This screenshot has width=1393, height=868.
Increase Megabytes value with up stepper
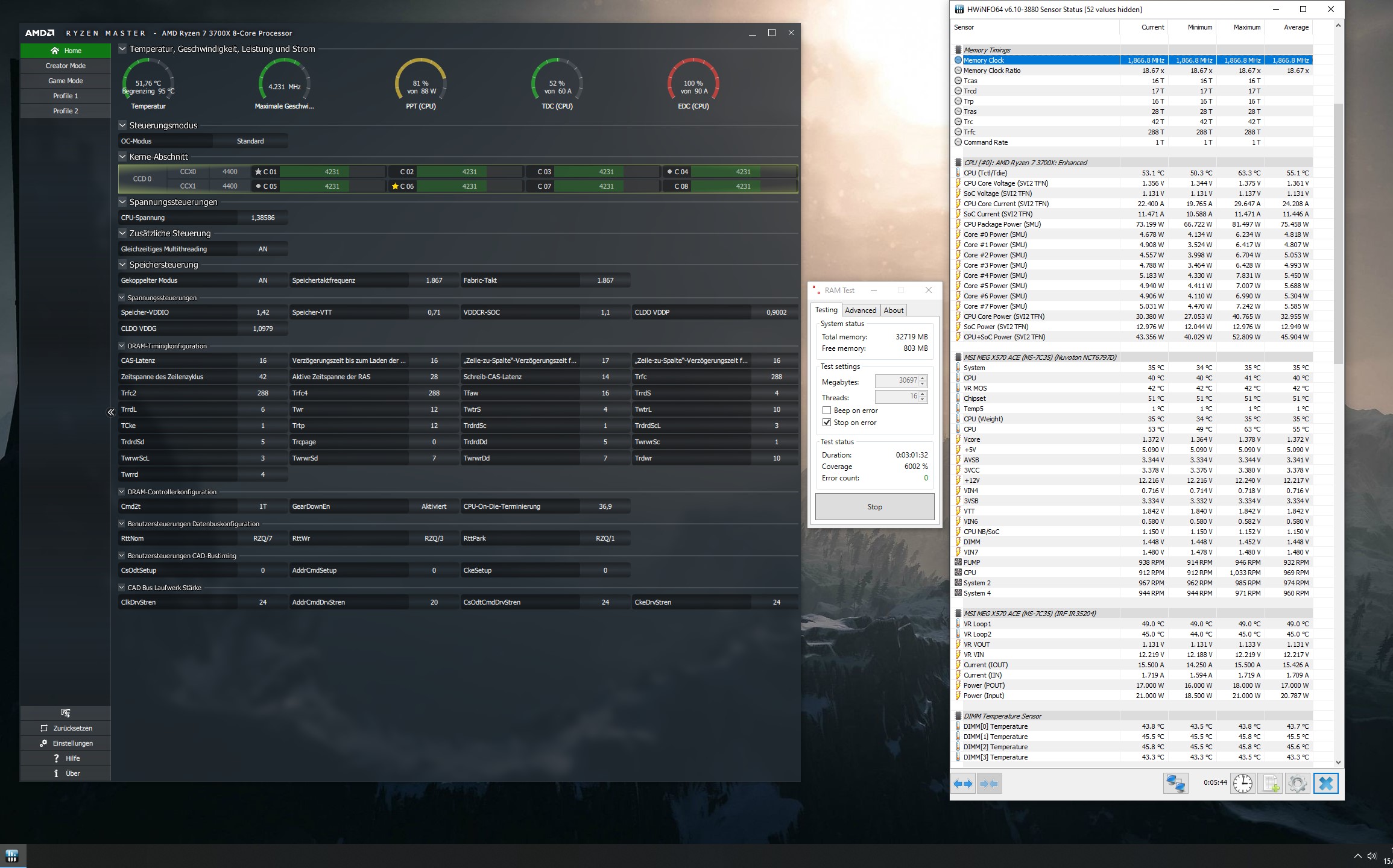(x=923, y=378)
